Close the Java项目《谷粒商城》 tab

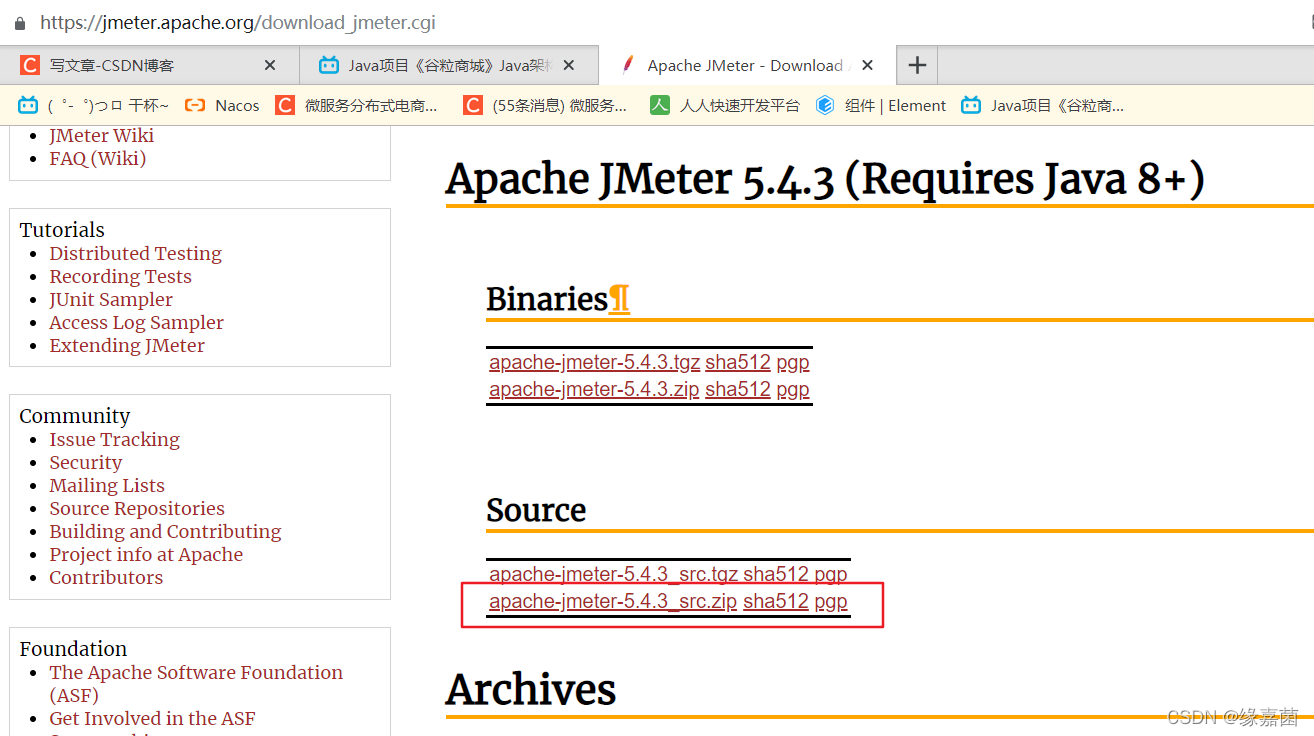tap(569, 65)
